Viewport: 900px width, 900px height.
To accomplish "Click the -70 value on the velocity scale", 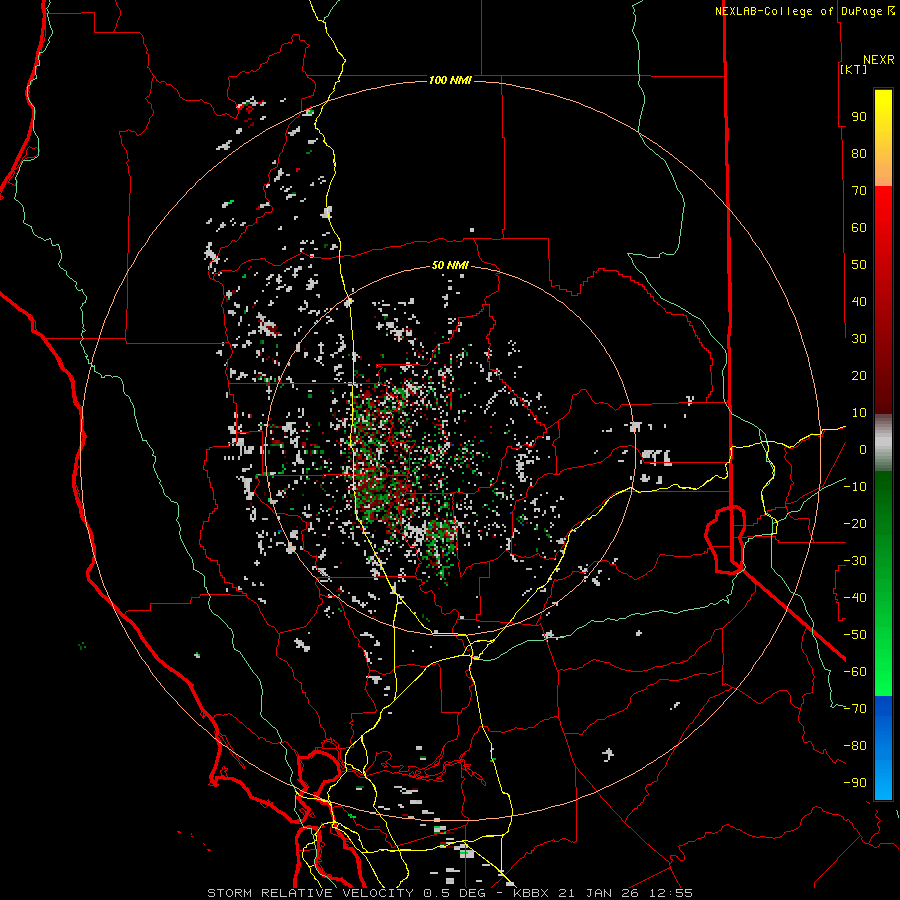I will (855, 709).
